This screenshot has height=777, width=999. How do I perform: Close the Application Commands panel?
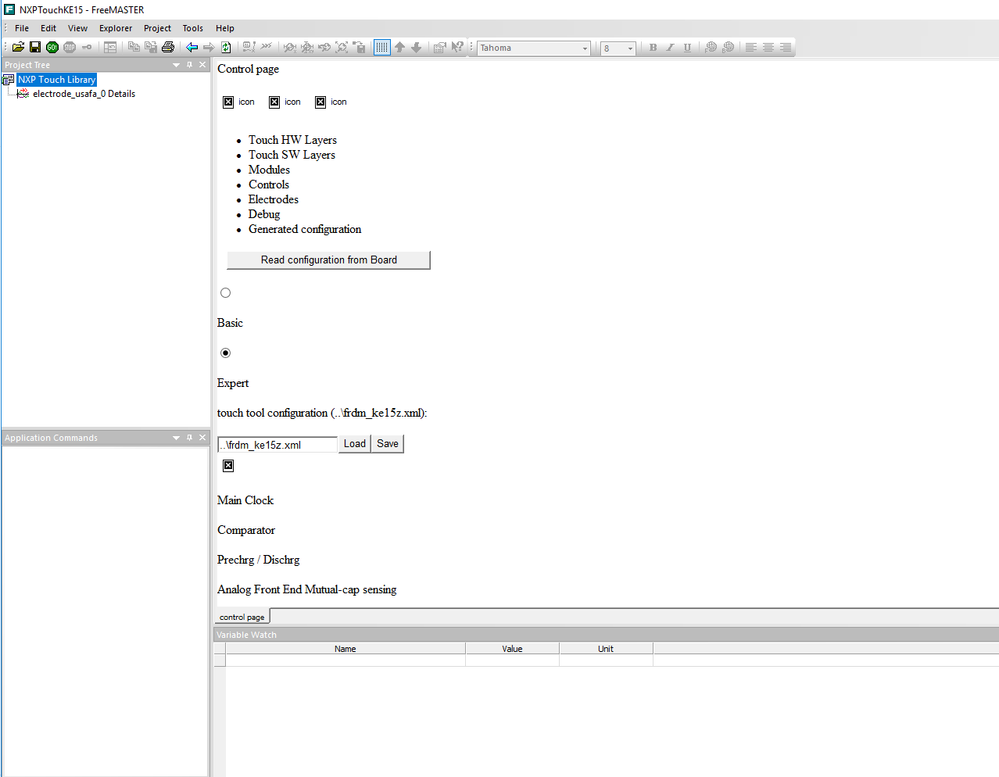pos(203,438)
